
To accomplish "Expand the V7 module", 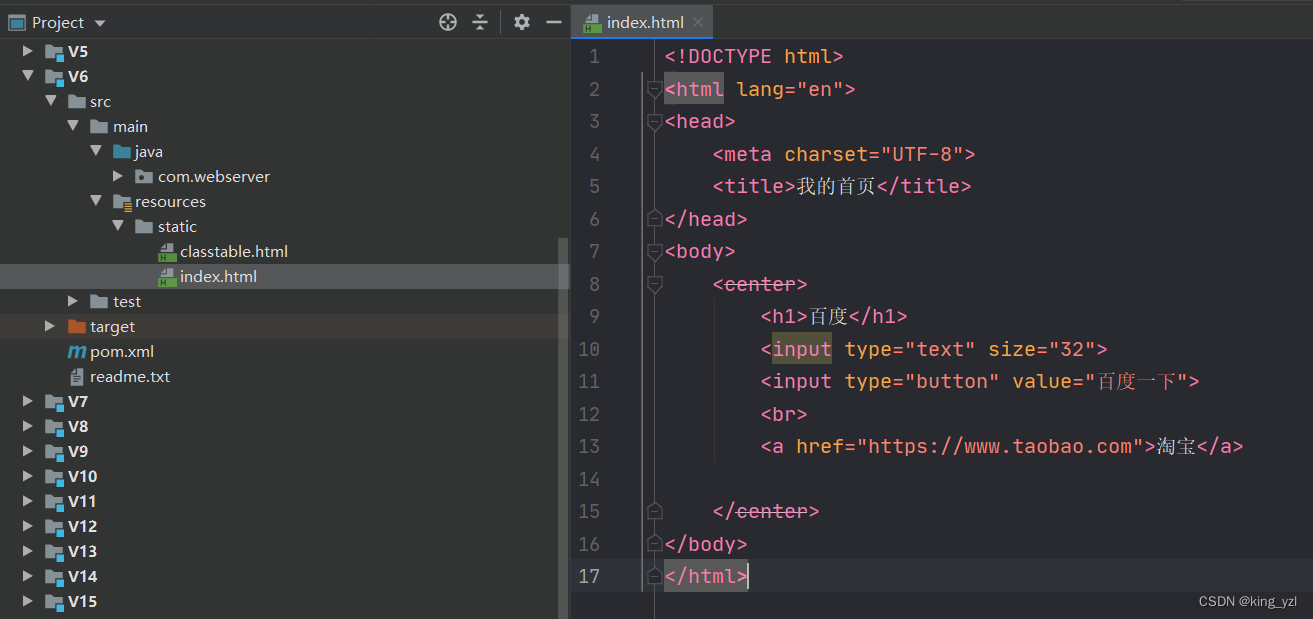I will 28,401.
